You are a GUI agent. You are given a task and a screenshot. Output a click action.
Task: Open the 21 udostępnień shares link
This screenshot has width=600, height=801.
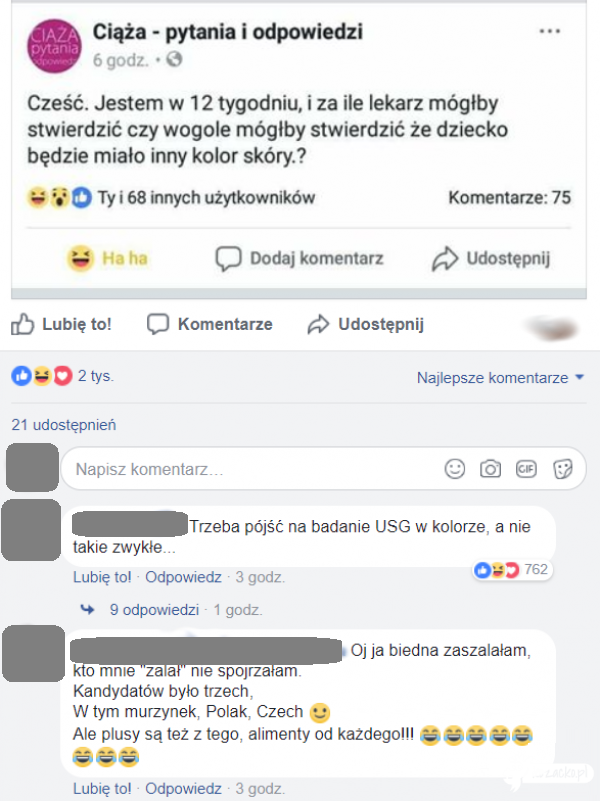[x=64, y=425]
